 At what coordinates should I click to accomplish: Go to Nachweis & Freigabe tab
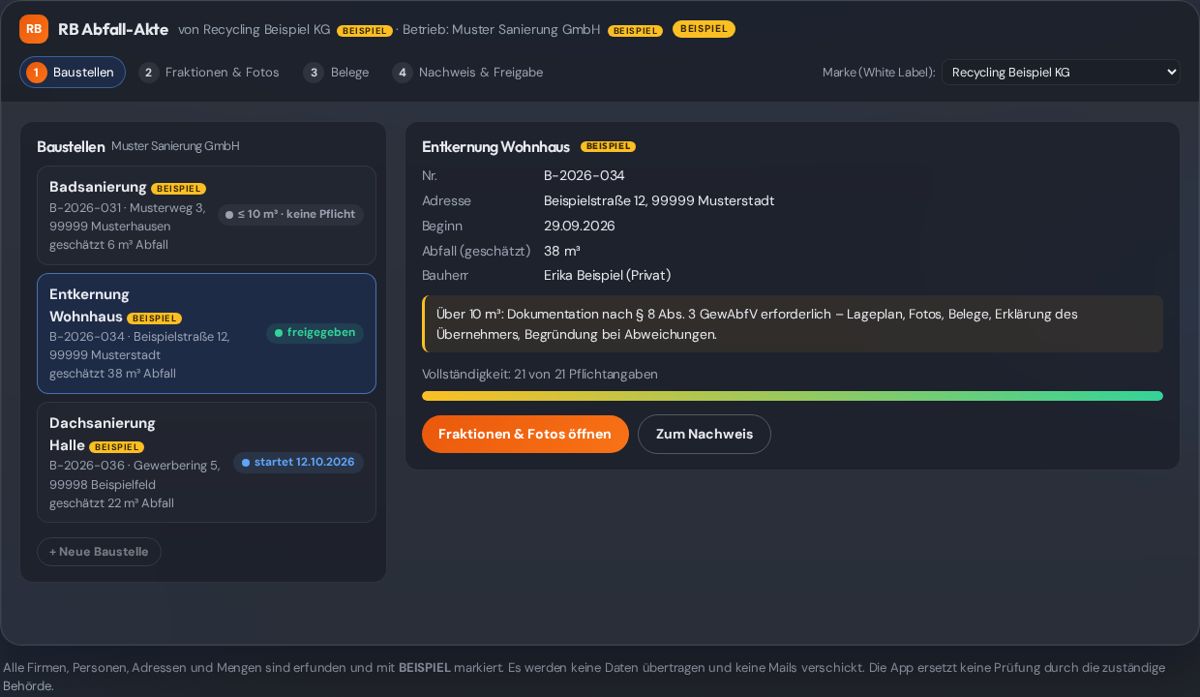point(469,72)
